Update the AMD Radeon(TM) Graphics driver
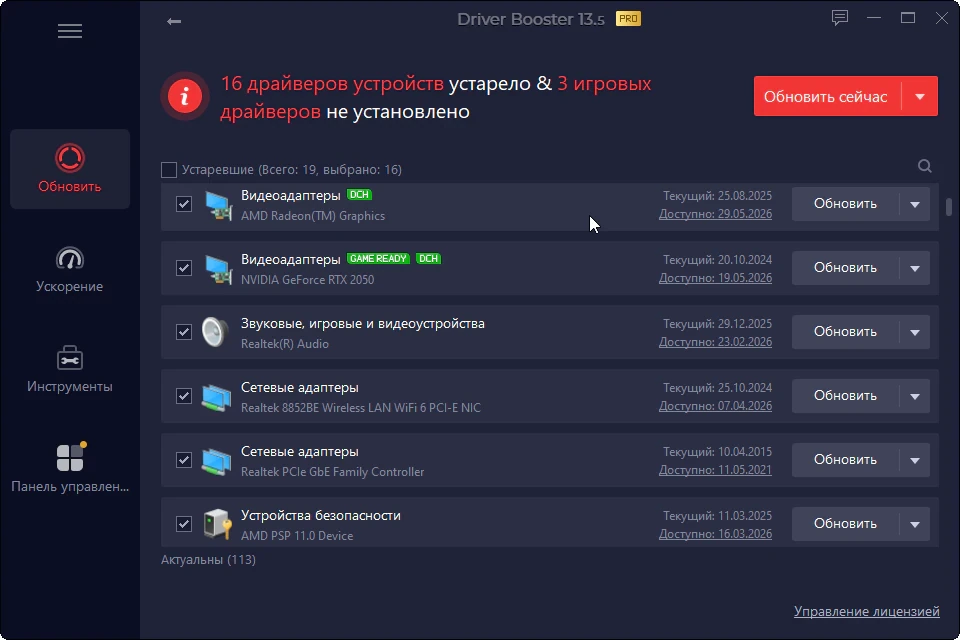 click(845, 204)
